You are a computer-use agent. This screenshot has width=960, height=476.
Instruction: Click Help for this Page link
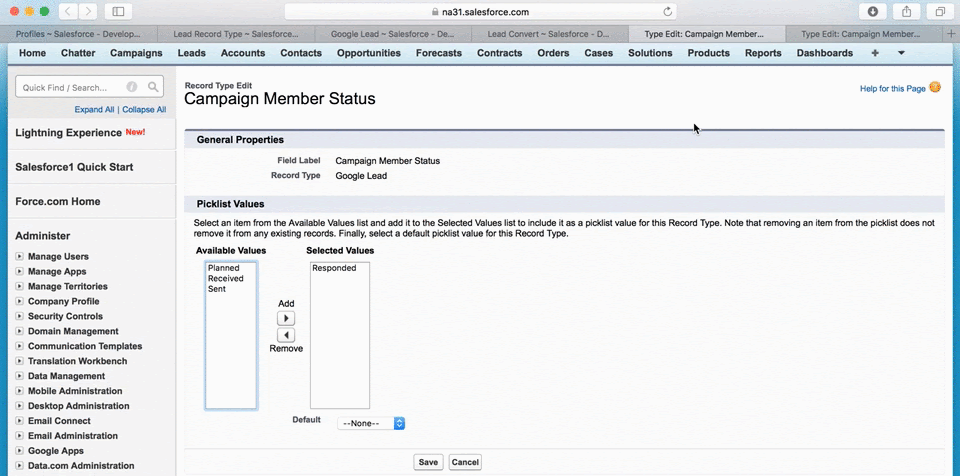(893, 89)
